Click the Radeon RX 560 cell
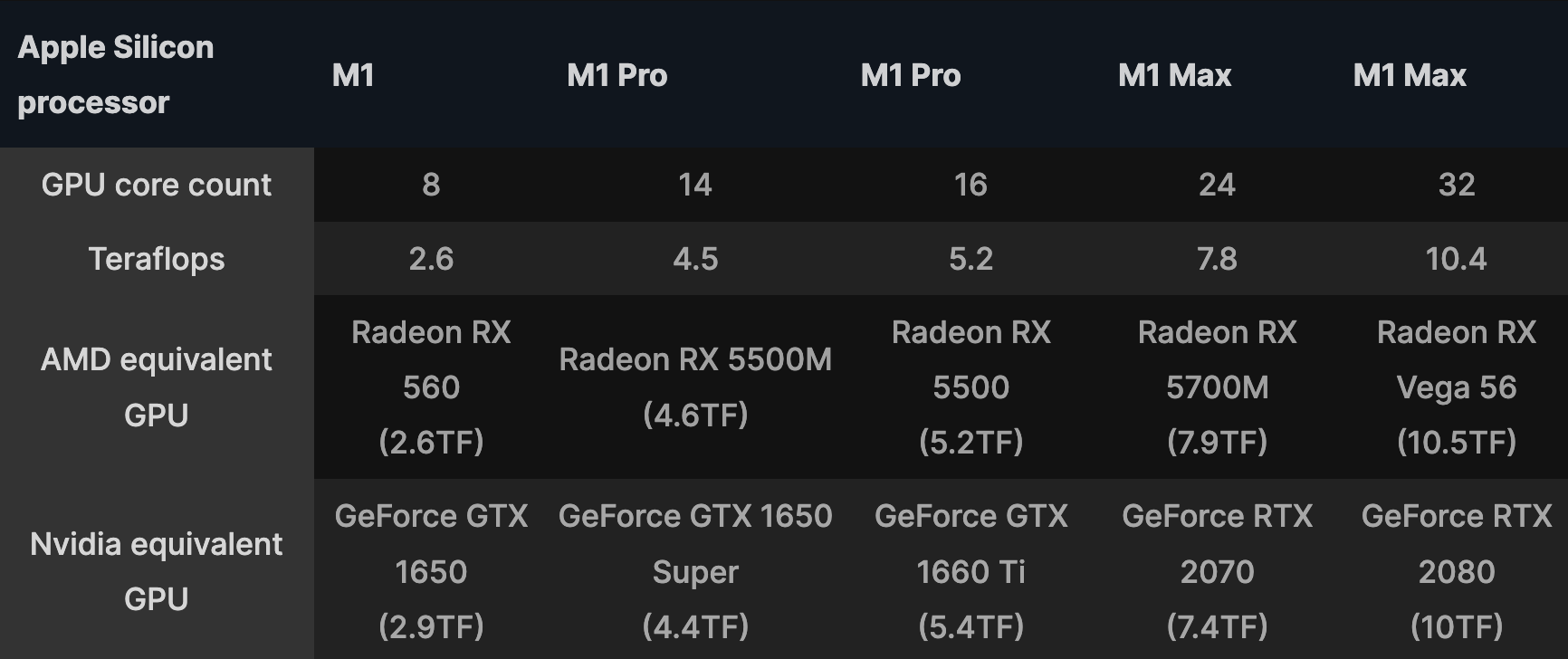This screenshot has height=659, width=1568. (431, 387)
